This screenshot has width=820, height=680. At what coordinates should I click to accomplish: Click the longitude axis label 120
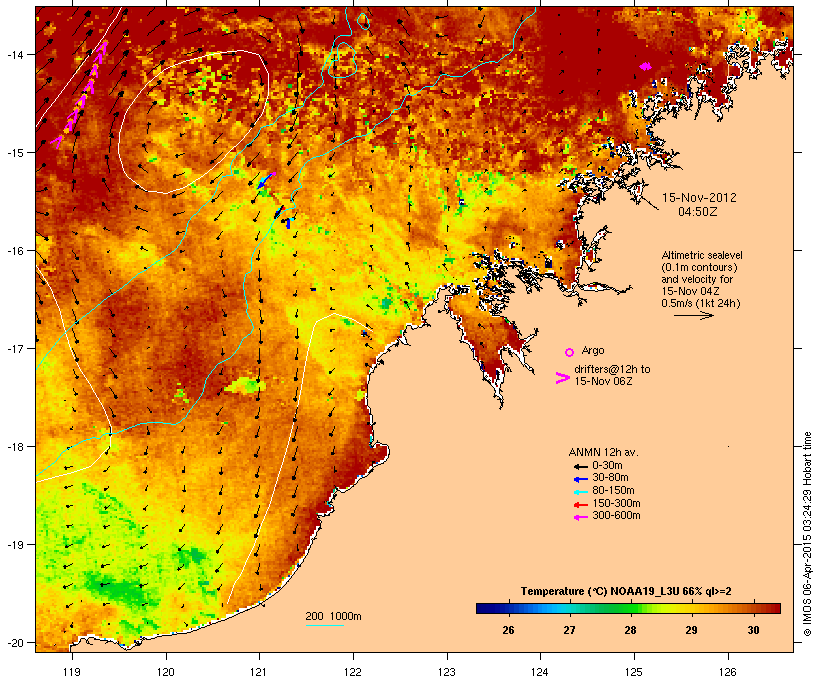click(x=166, y=672)
